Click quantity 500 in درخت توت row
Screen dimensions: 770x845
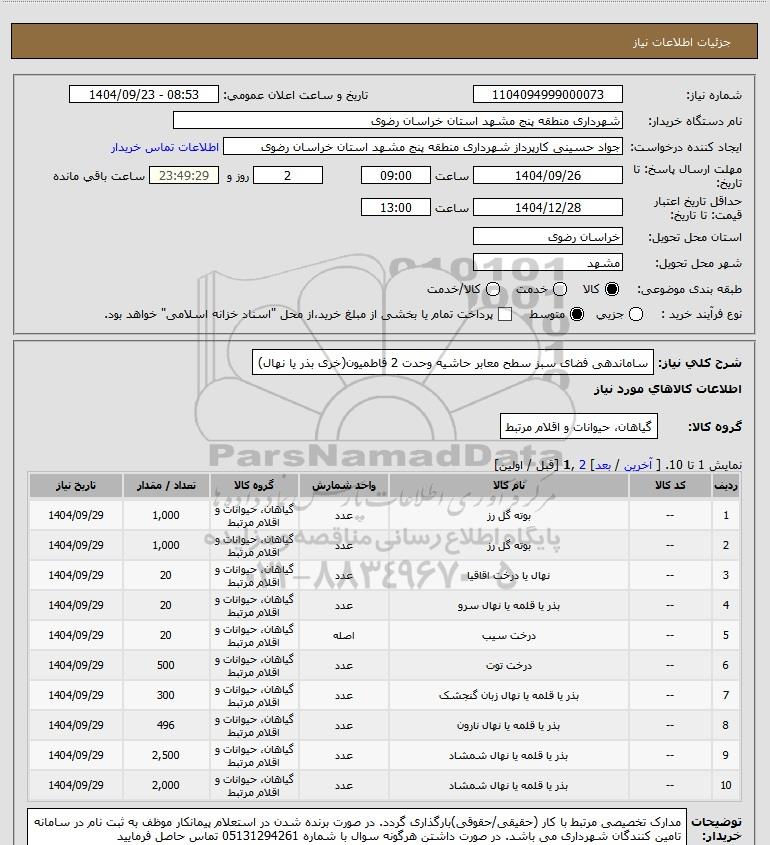166,666
